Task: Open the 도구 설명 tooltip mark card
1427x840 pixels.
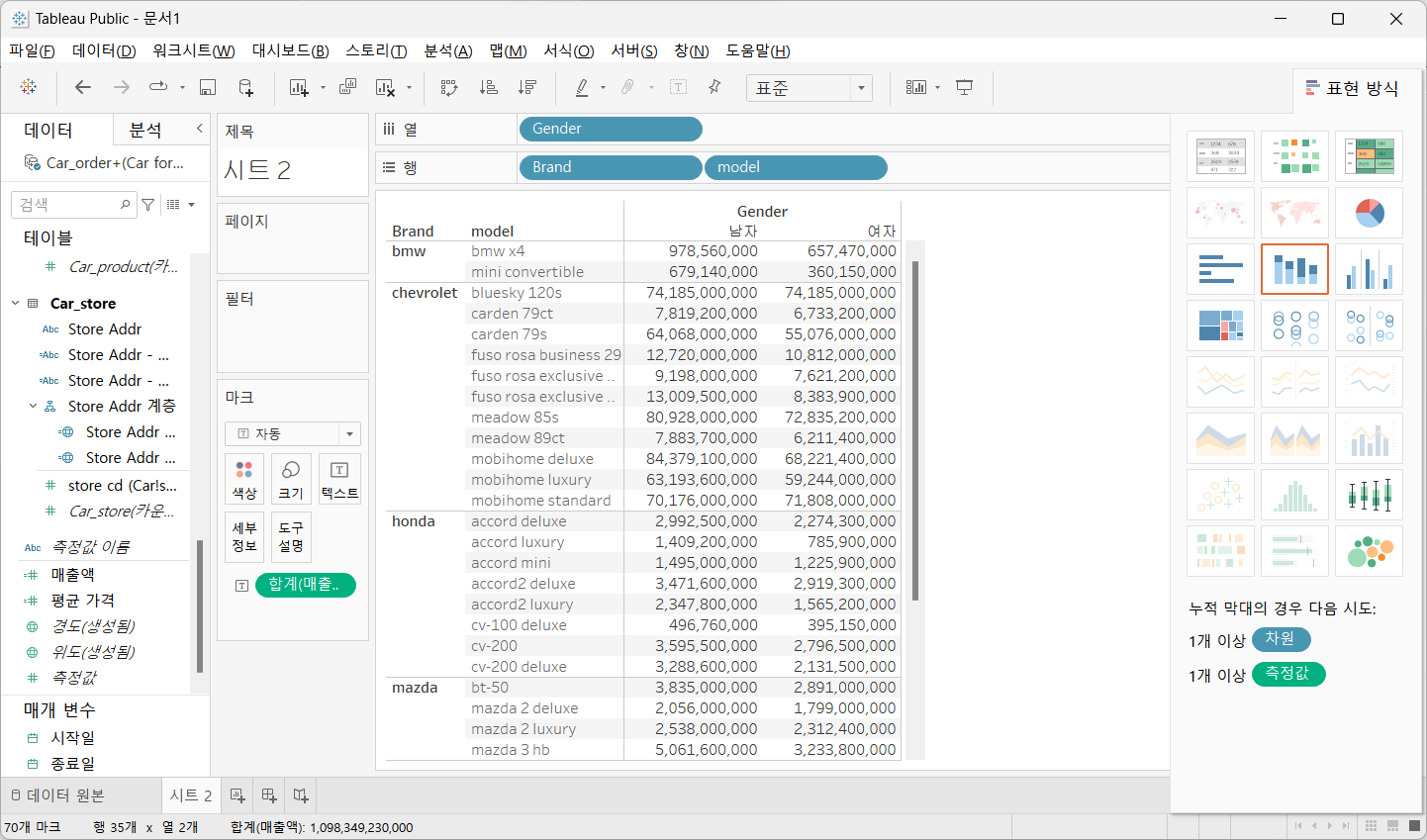Action: tap(291, 536)
